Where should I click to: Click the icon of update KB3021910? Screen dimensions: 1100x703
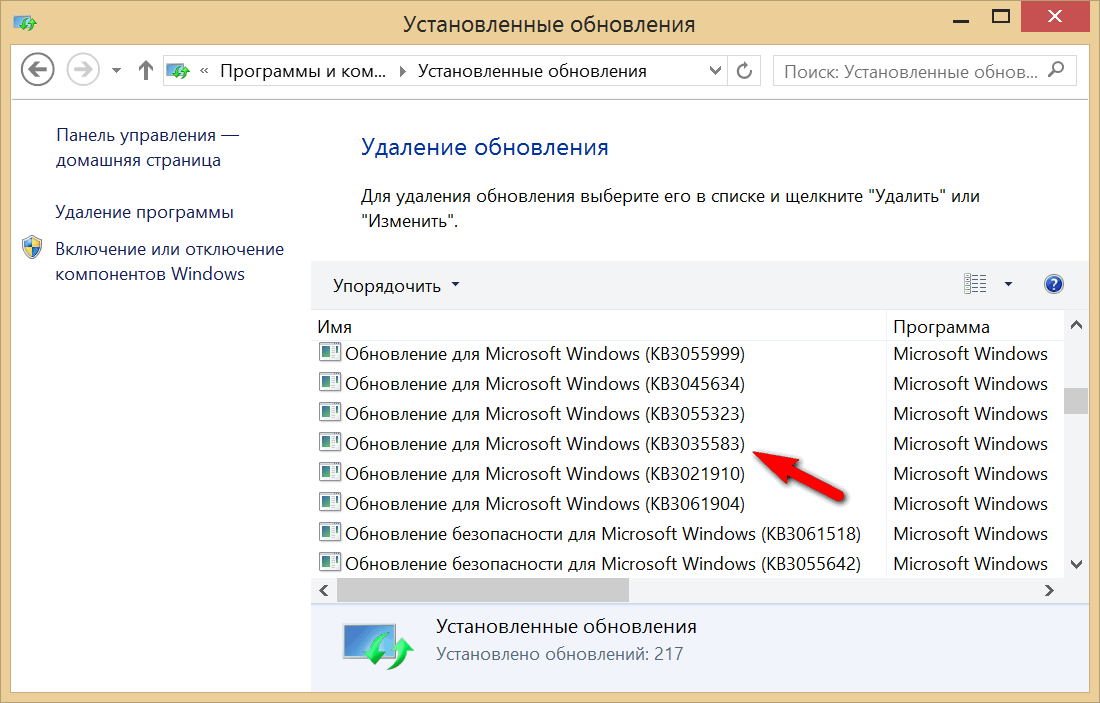[330, 472]
